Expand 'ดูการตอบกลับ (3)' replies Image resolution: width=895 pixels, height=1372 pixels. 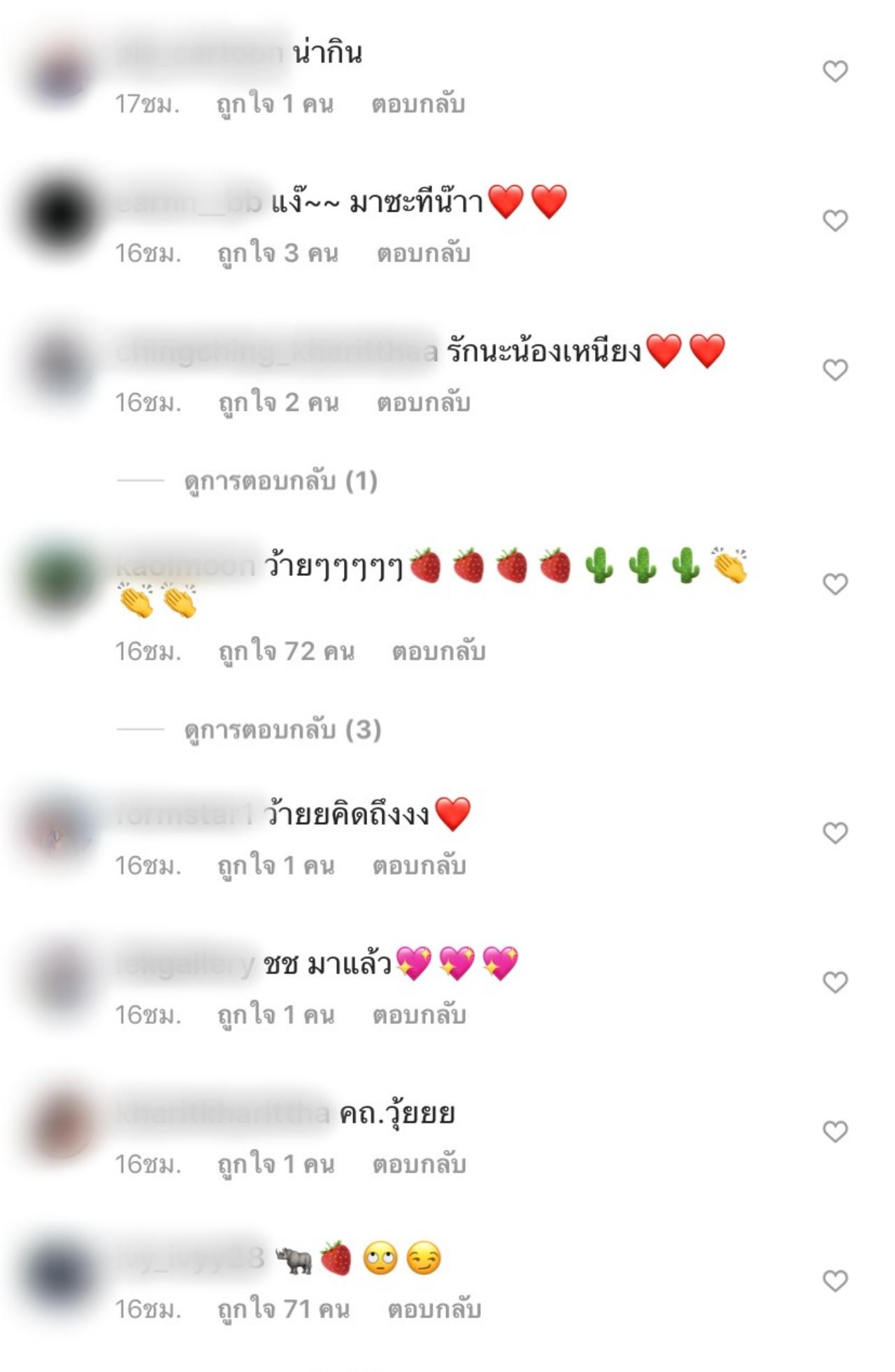click(282, 730)
